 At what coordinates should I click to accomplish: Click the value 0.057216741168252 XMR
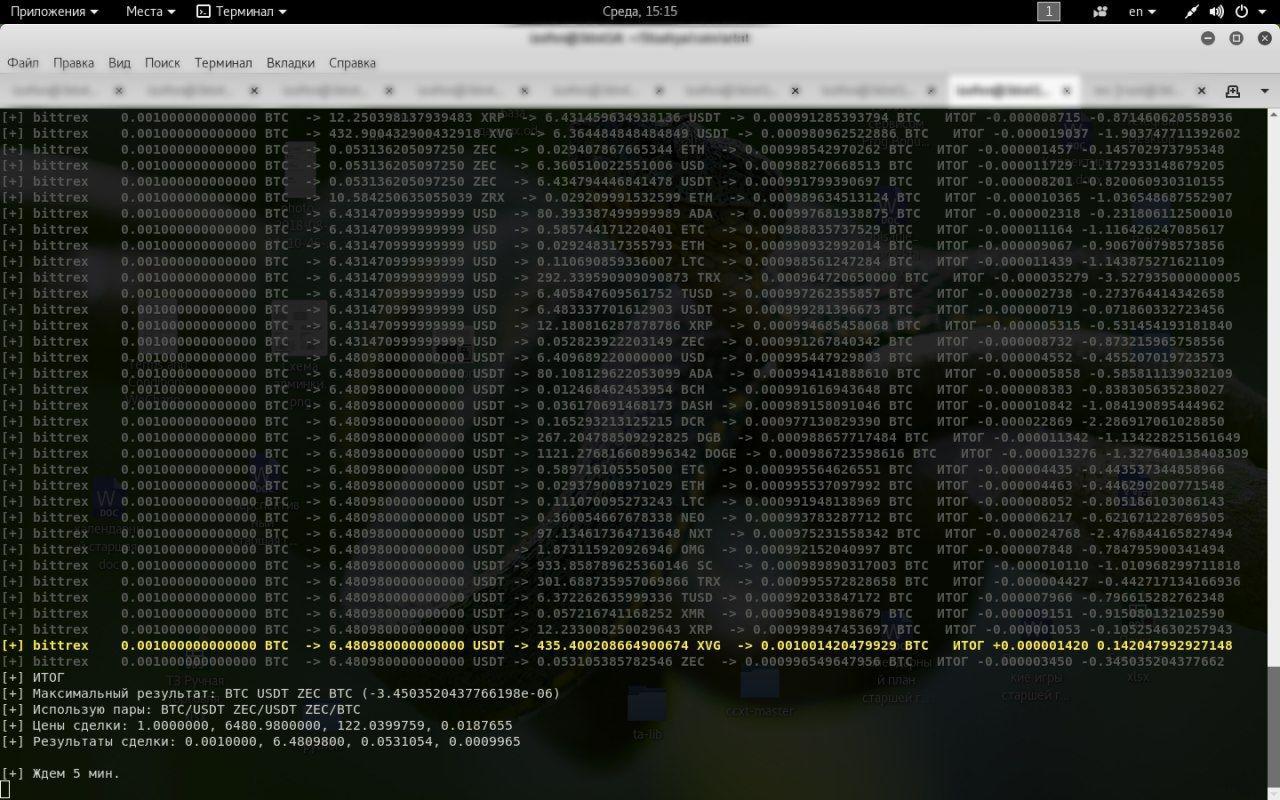coord(621,613)
